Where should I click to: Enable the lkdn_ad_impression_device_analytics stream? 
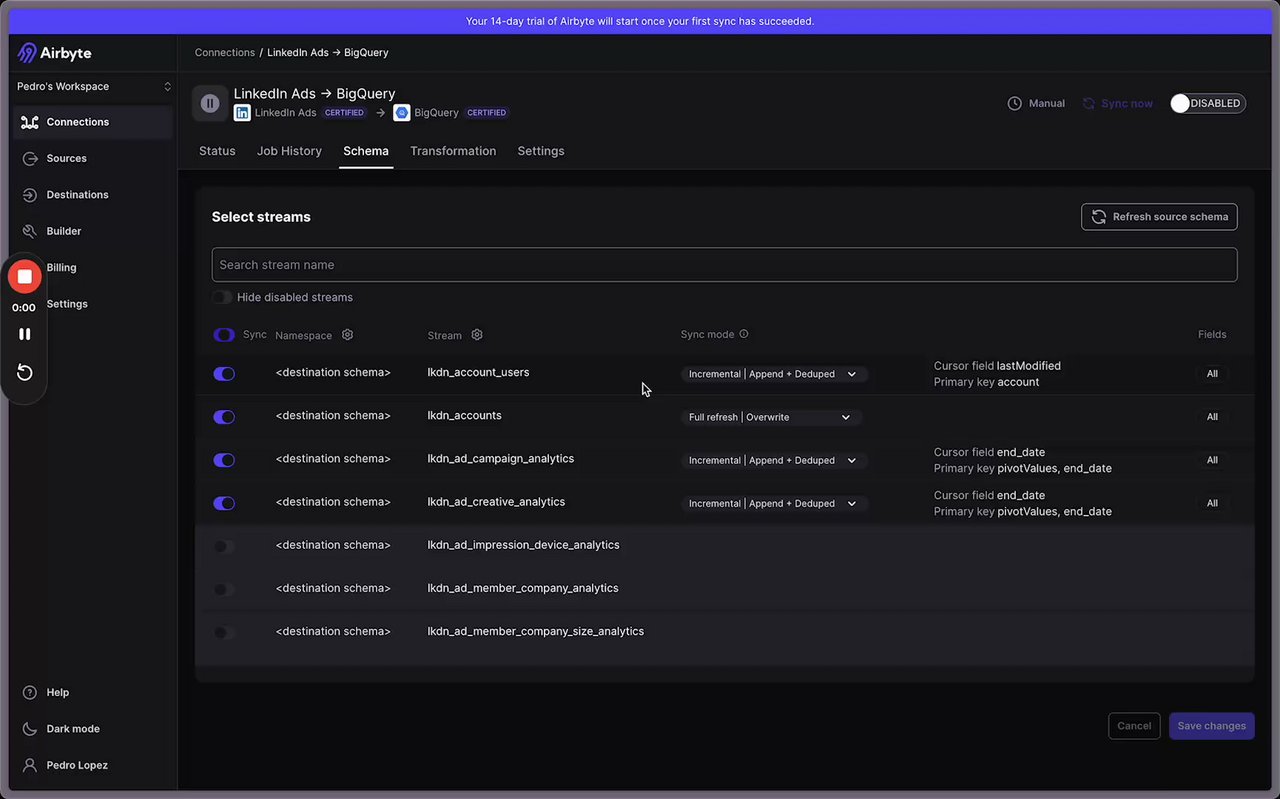tap(224, 546)
